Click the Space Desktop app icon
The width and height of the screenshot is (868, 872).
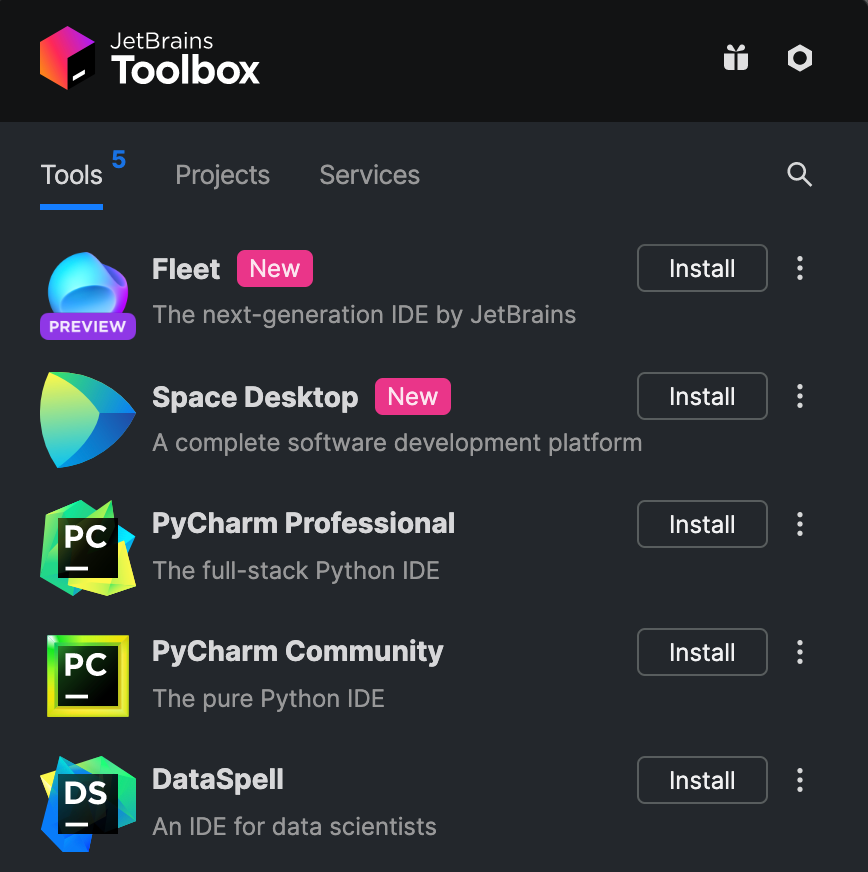(87, 419)
